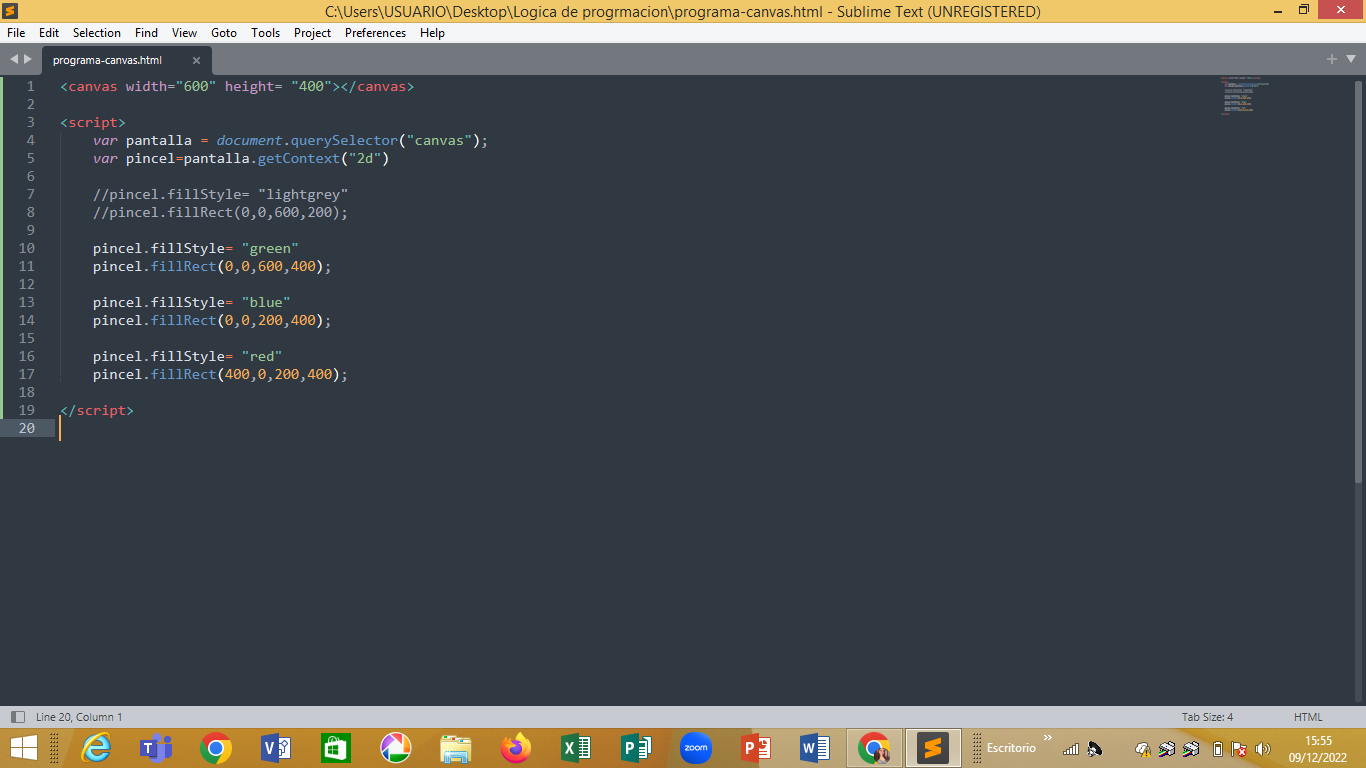Open File Explorer from taskbar

[x=455, y=748]
